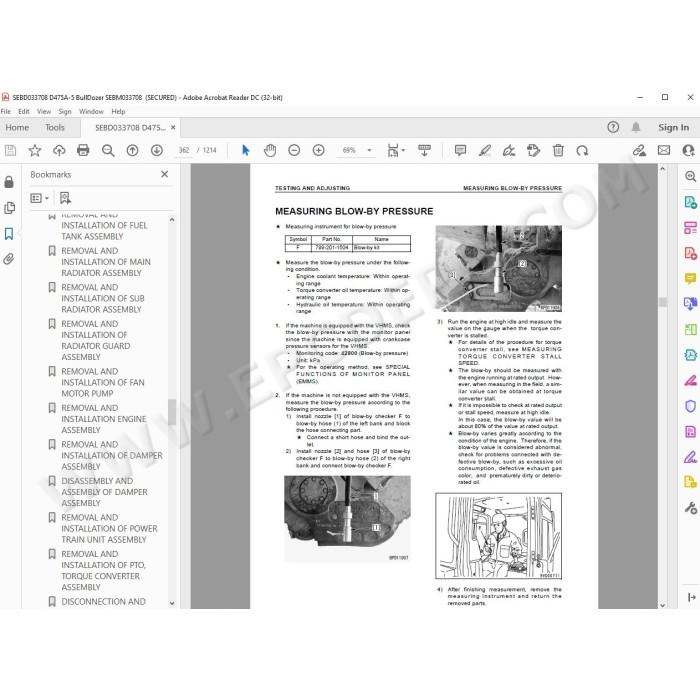Switch to the Tools tab
Image resolution: width=700 pixels, height=700 pixels.
click(55, 128)
